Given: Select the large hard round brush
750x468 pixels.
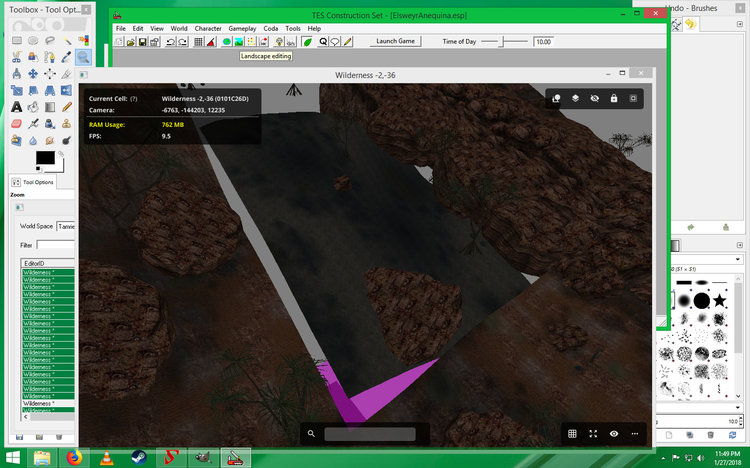Looking at the screenshot, I should click(702, 301).
